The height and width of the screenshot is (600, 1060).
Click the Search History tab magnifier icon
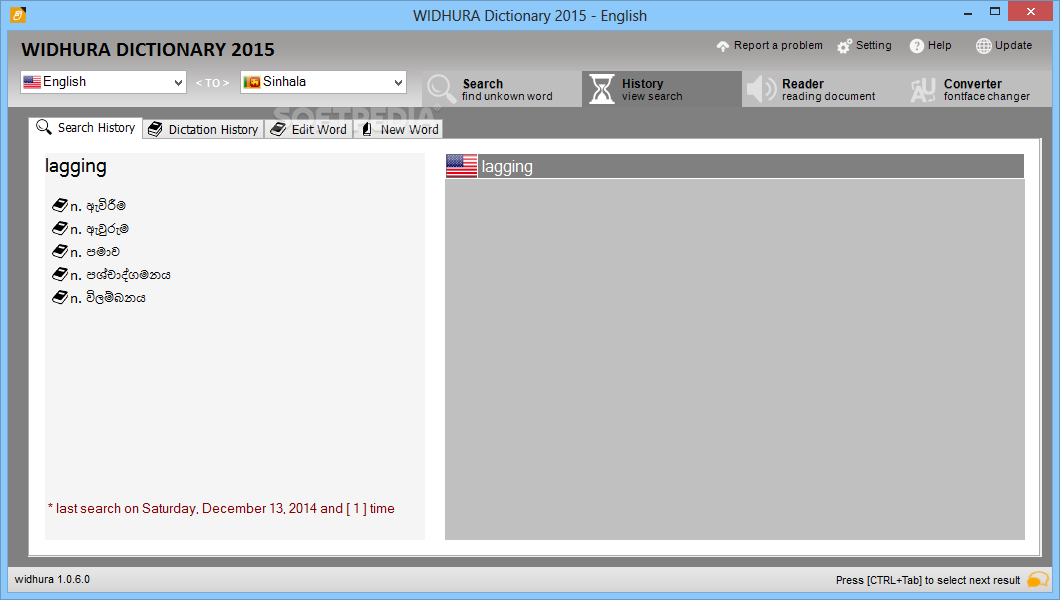point(44,127)
